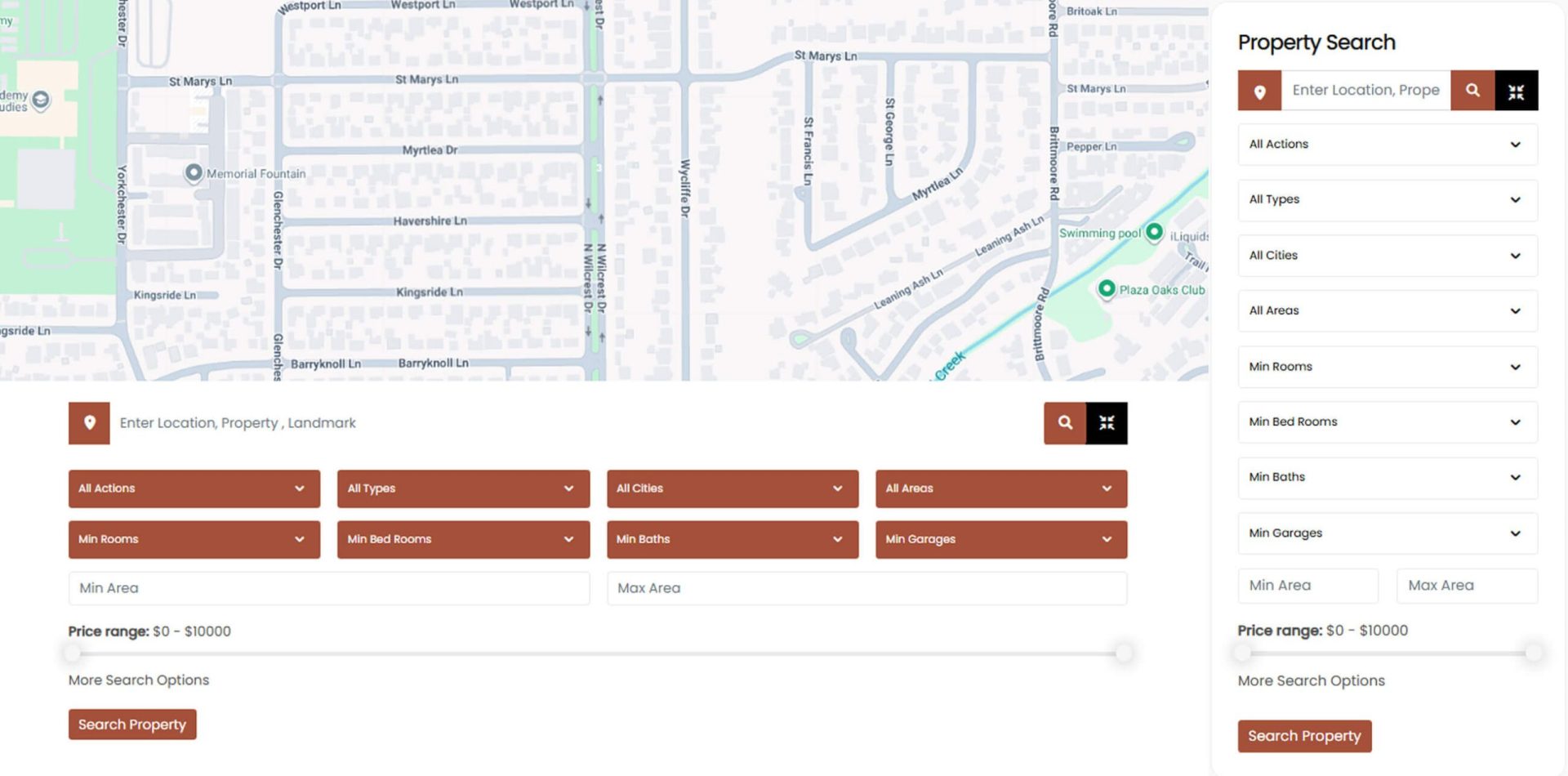Click the sidebar black collapse icon
Image resolution: width=1568 pixels, height=776 pixels.
coord(1516,91)
